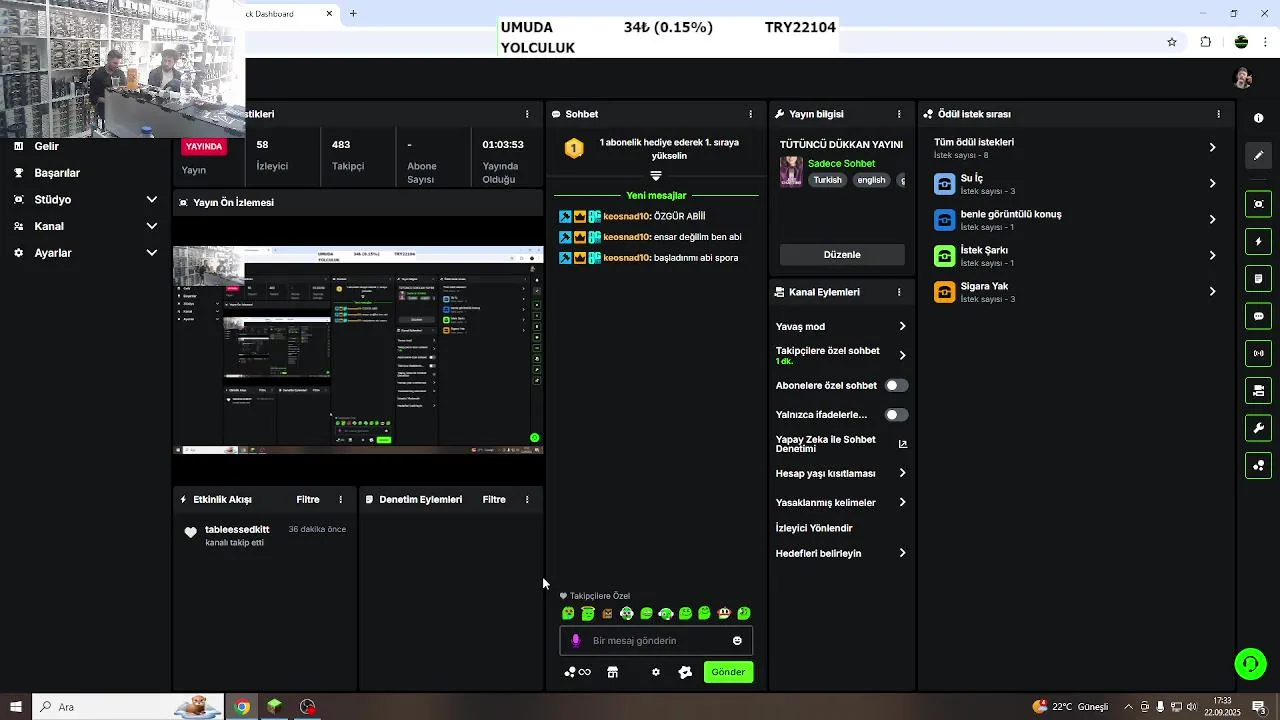Toggle the wrench channel actions panel icon
Image resolution: width=1280 pixels, height=720 pixels.
(1258, 428)
